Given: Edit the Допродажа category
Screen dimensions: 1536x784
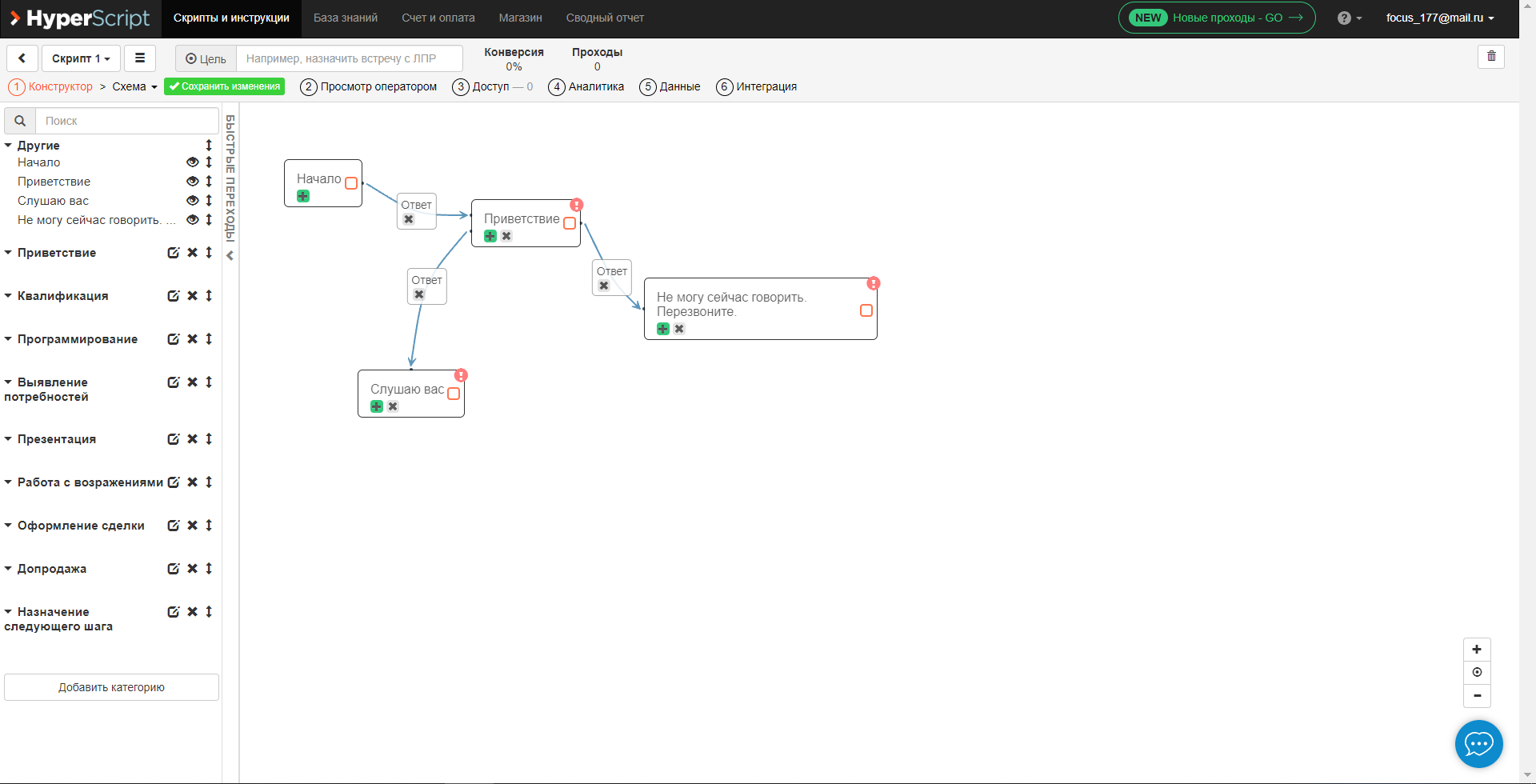Looking at the screenshot, I should click(x=173, y=569).
